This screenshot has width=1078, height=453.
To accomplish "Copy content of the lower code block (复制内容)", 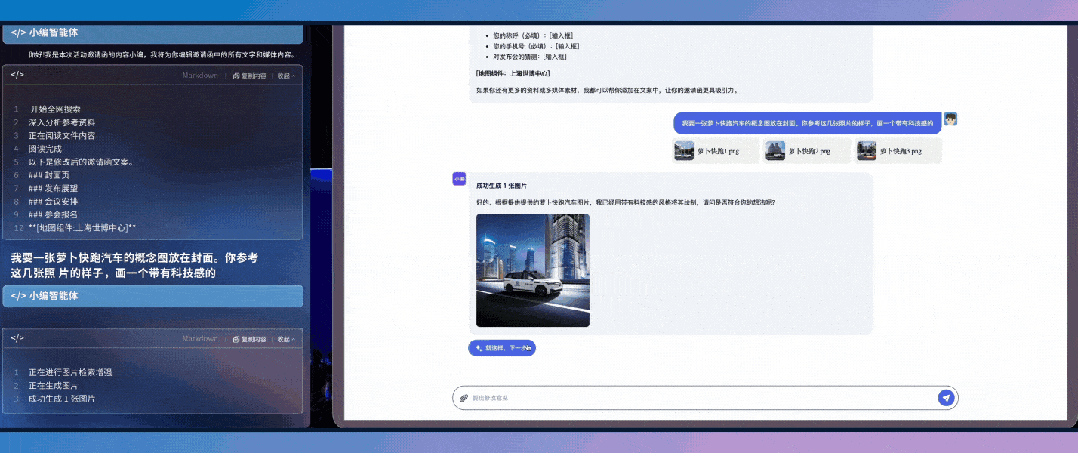I will pos(249,340).
